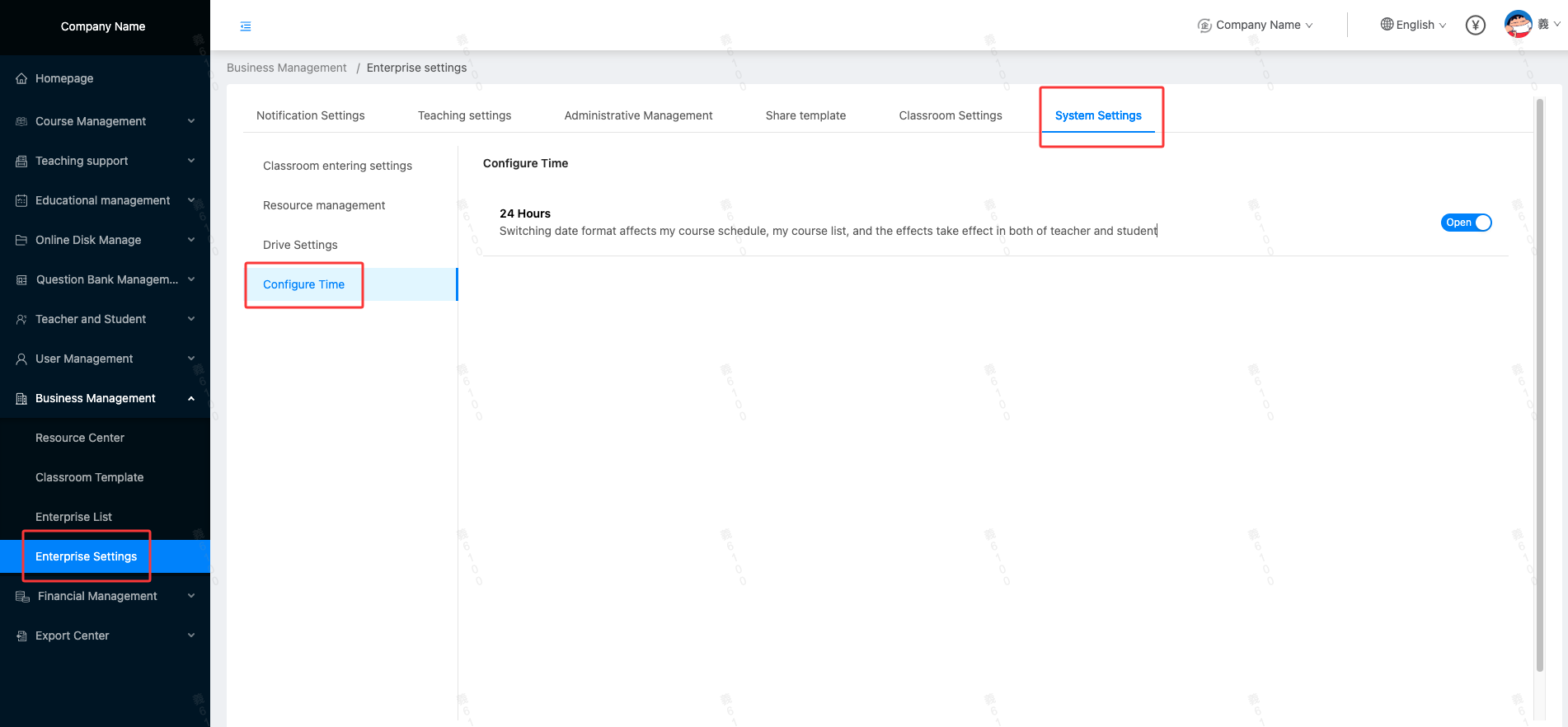Click the Homepage menu label

(x=64, y=78)
